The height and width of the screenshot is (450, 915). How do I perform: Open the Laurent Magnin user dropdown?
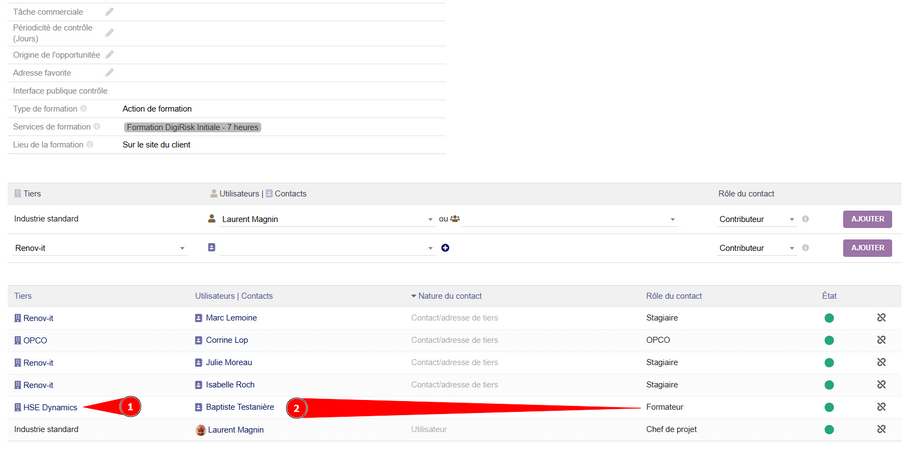click(x=327, y=219)
